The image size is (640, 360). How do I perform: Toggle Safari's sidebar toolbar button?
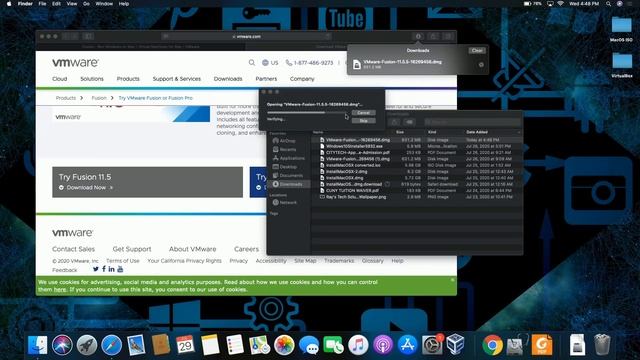pos(89,36)
